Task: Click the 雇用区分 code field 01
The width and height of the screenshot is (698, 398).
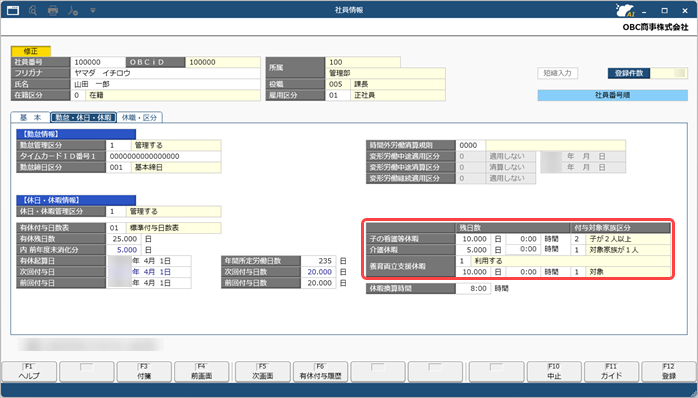Action: pos(338,95)
